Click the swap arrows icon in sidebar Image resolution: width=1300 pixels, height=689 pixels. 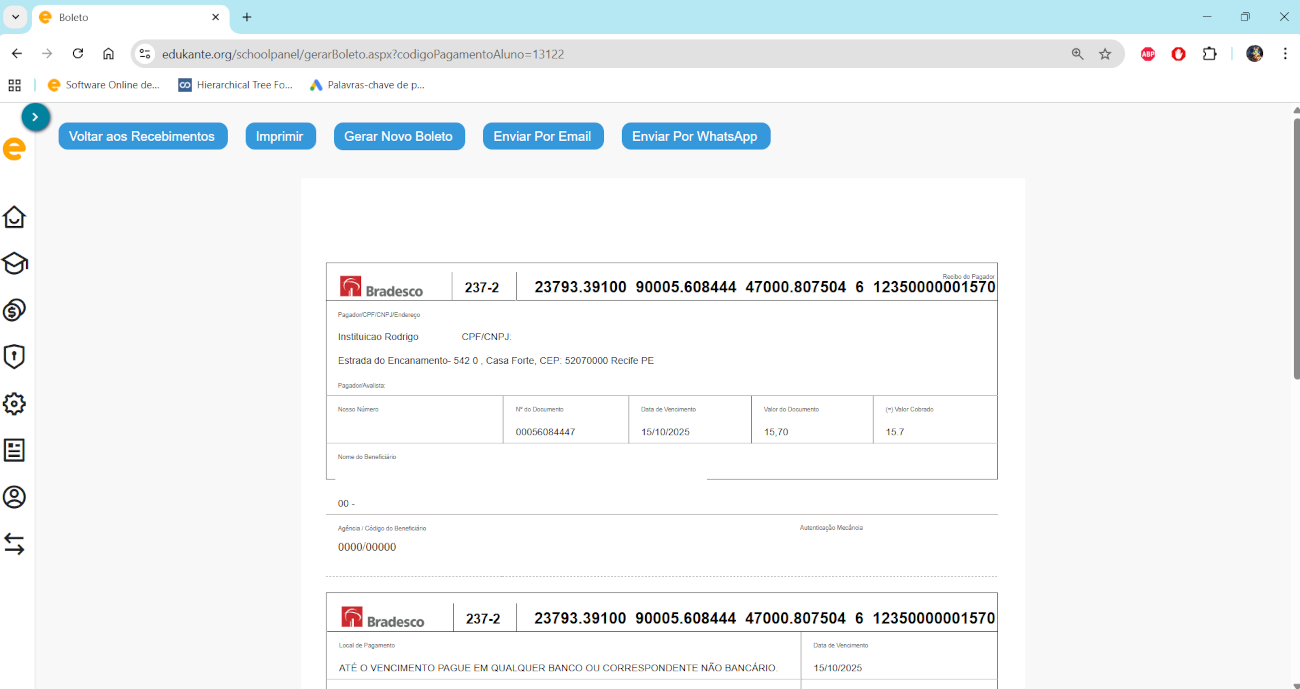pyautogui.click(x=14, y=544)
